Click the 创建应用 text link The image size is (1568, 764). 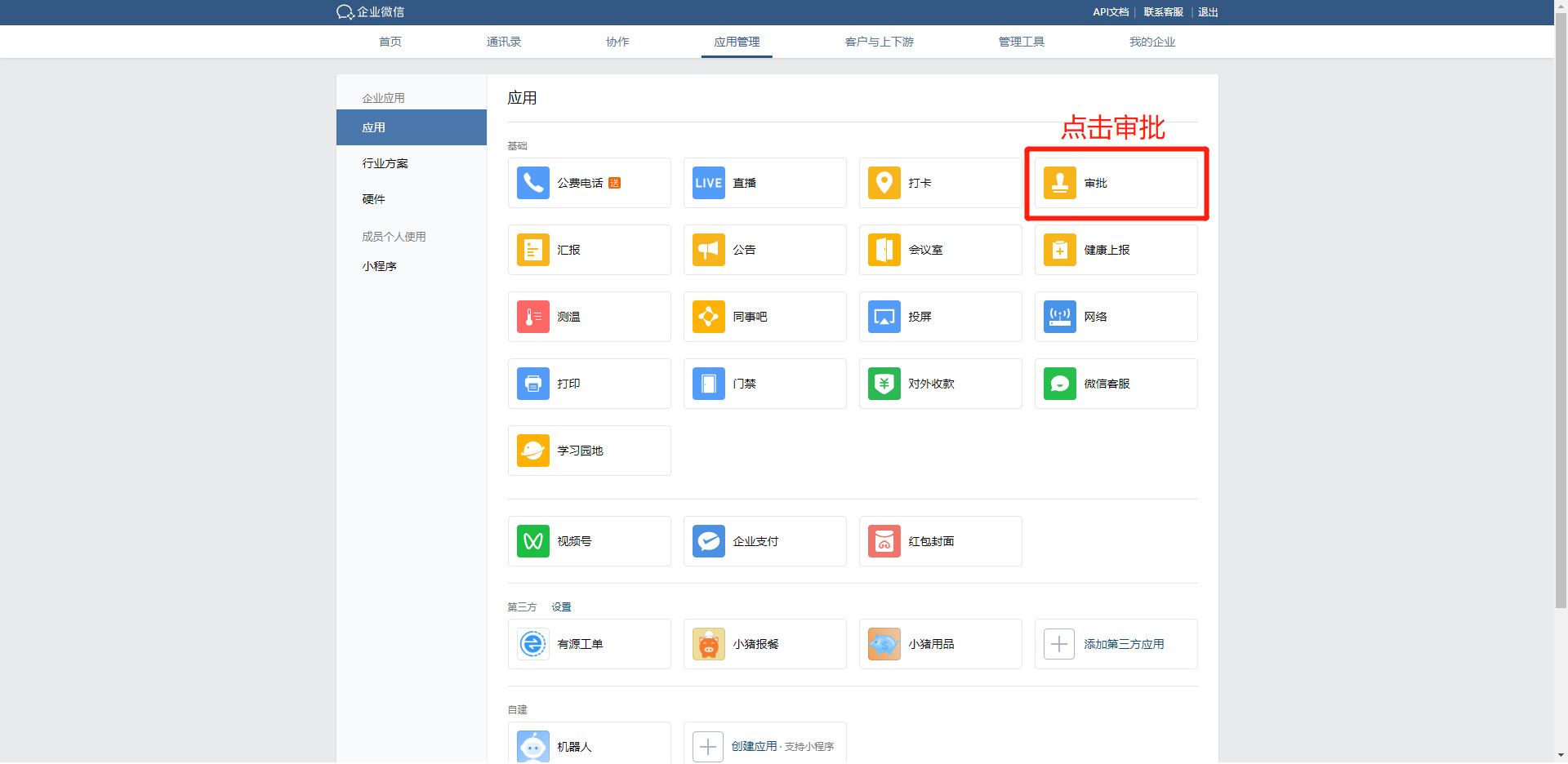pos(754,746)
